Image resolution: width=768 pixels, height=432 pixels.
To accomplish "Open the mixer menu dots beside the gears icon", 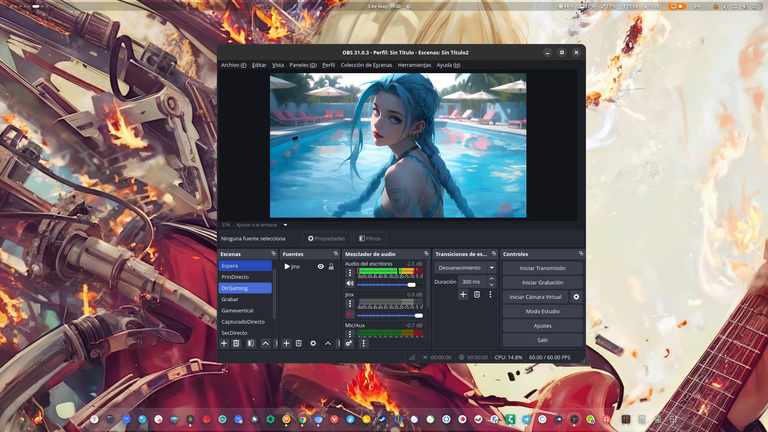I will pos(363,343).
